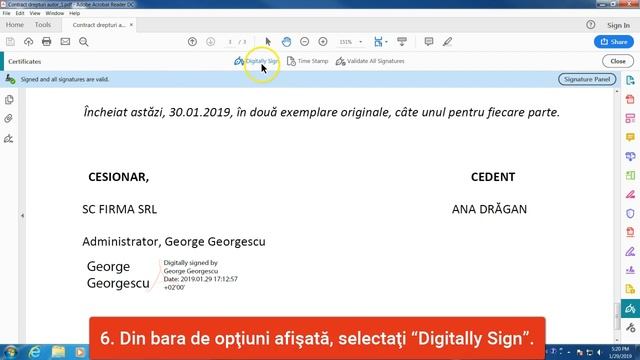Click the upload to cloud icon
Viewport: 640px width, 360px height.
point(28,42)
